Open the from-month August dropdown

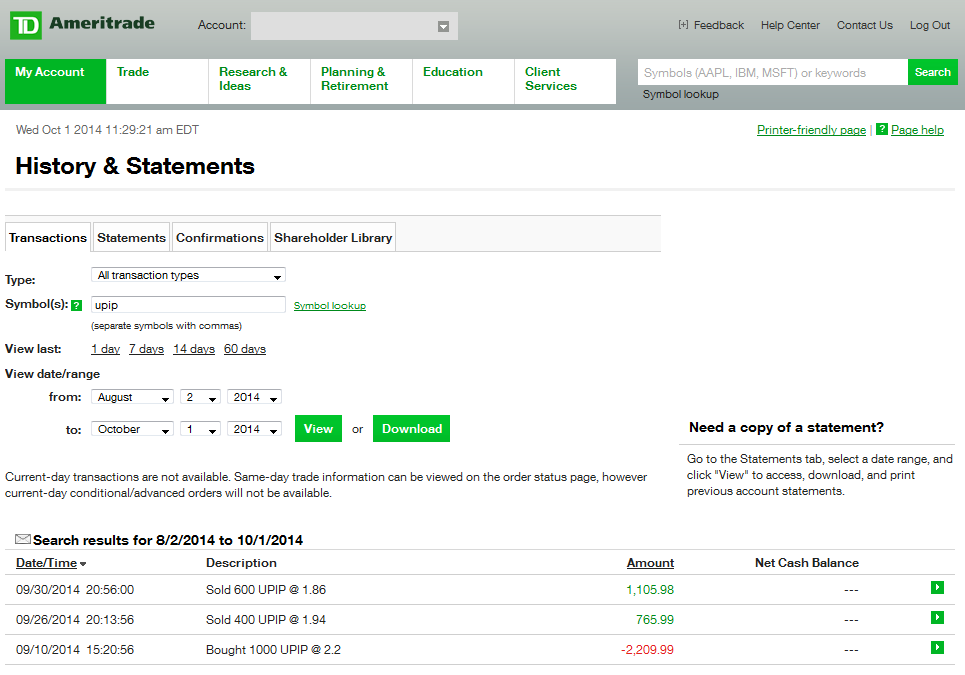(x=132, y=397)
